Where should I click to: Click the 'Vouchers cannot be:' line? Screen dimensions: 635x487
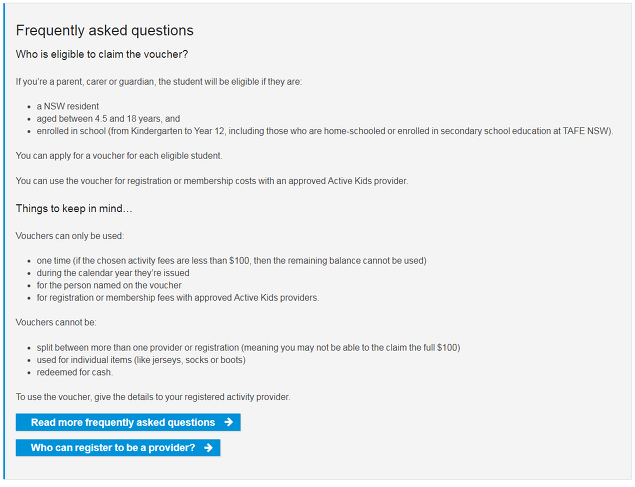(56, 323)
